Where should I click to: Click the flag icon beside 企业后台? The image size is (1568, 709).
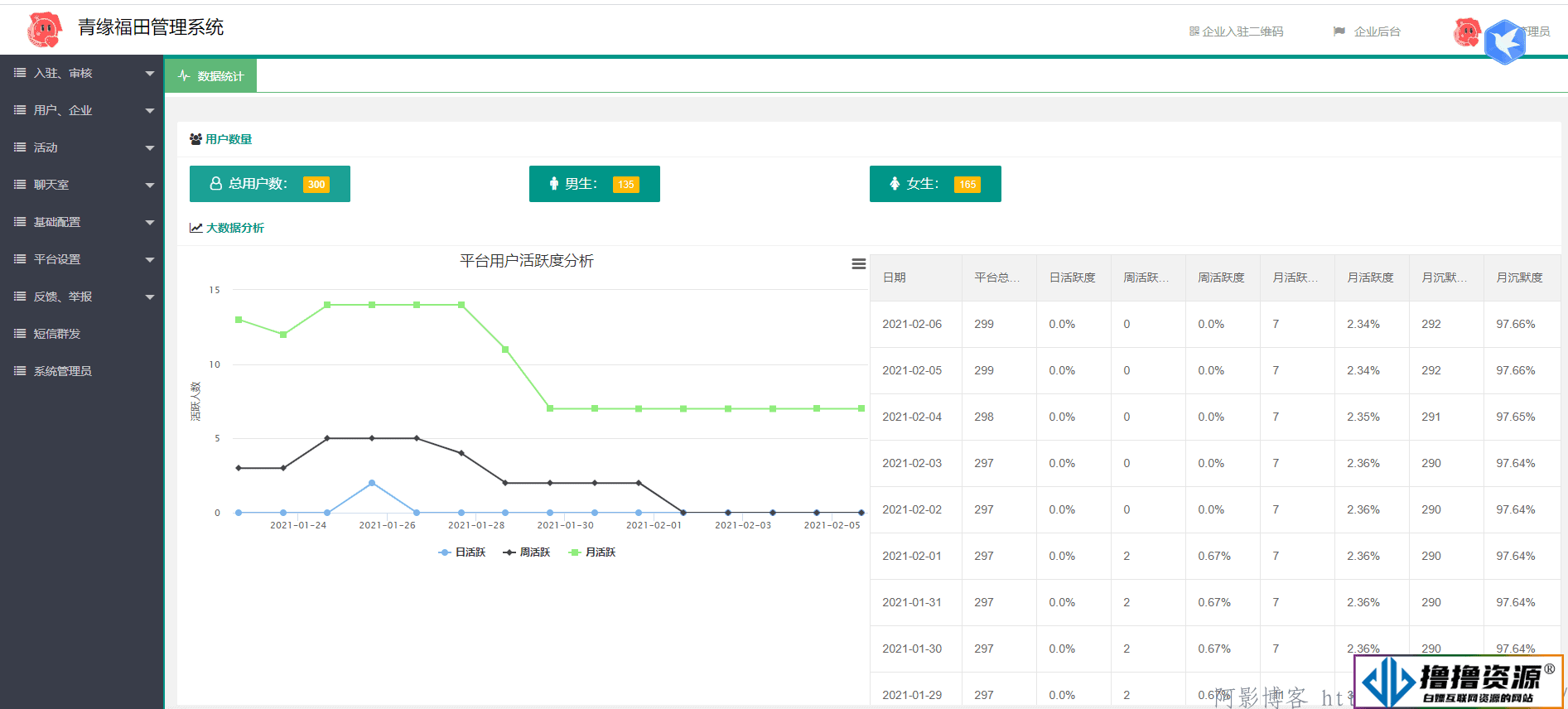point(1339,31)
